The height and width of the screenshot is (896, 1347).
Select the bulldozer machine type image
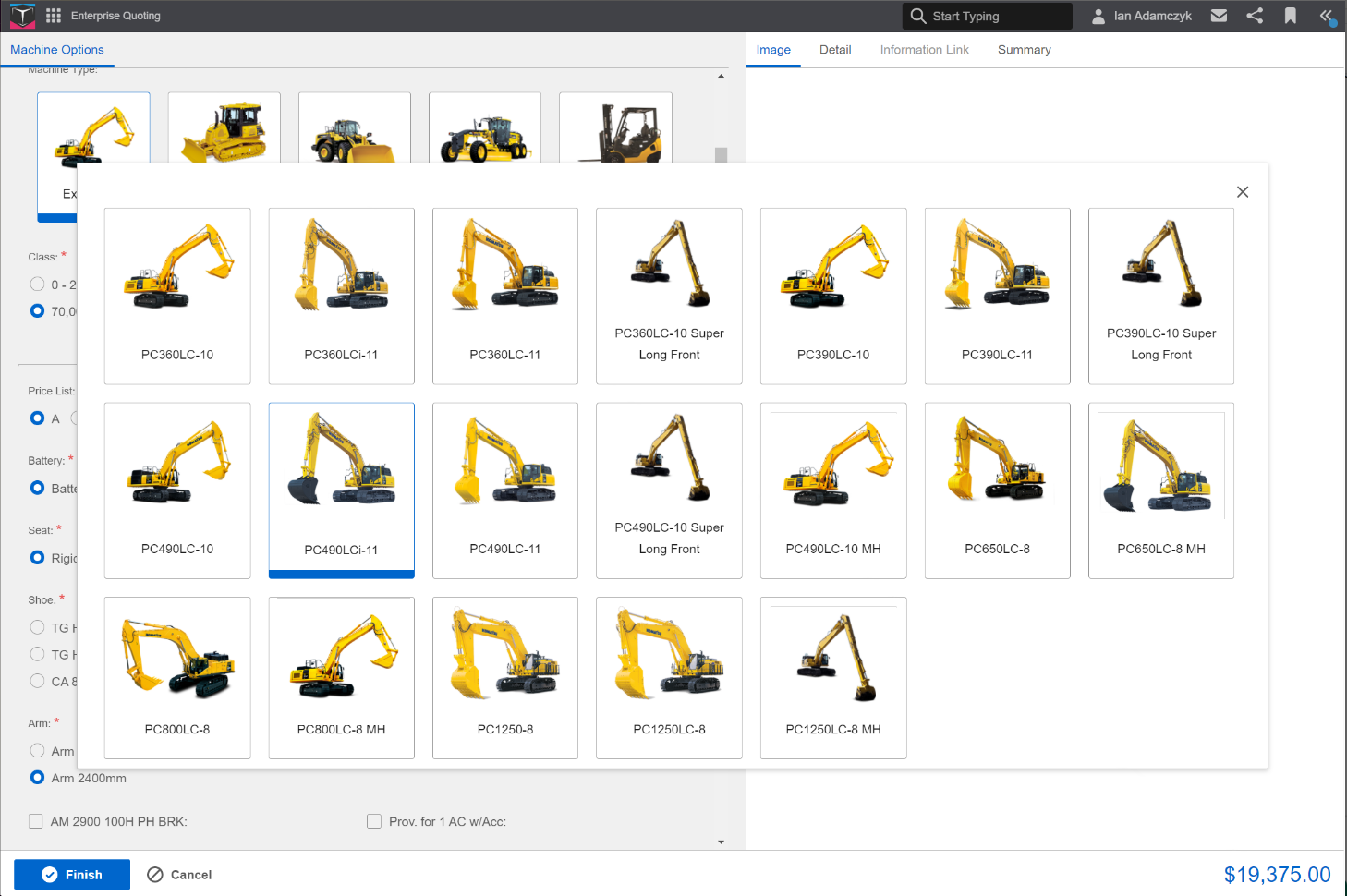click(224, 129)
